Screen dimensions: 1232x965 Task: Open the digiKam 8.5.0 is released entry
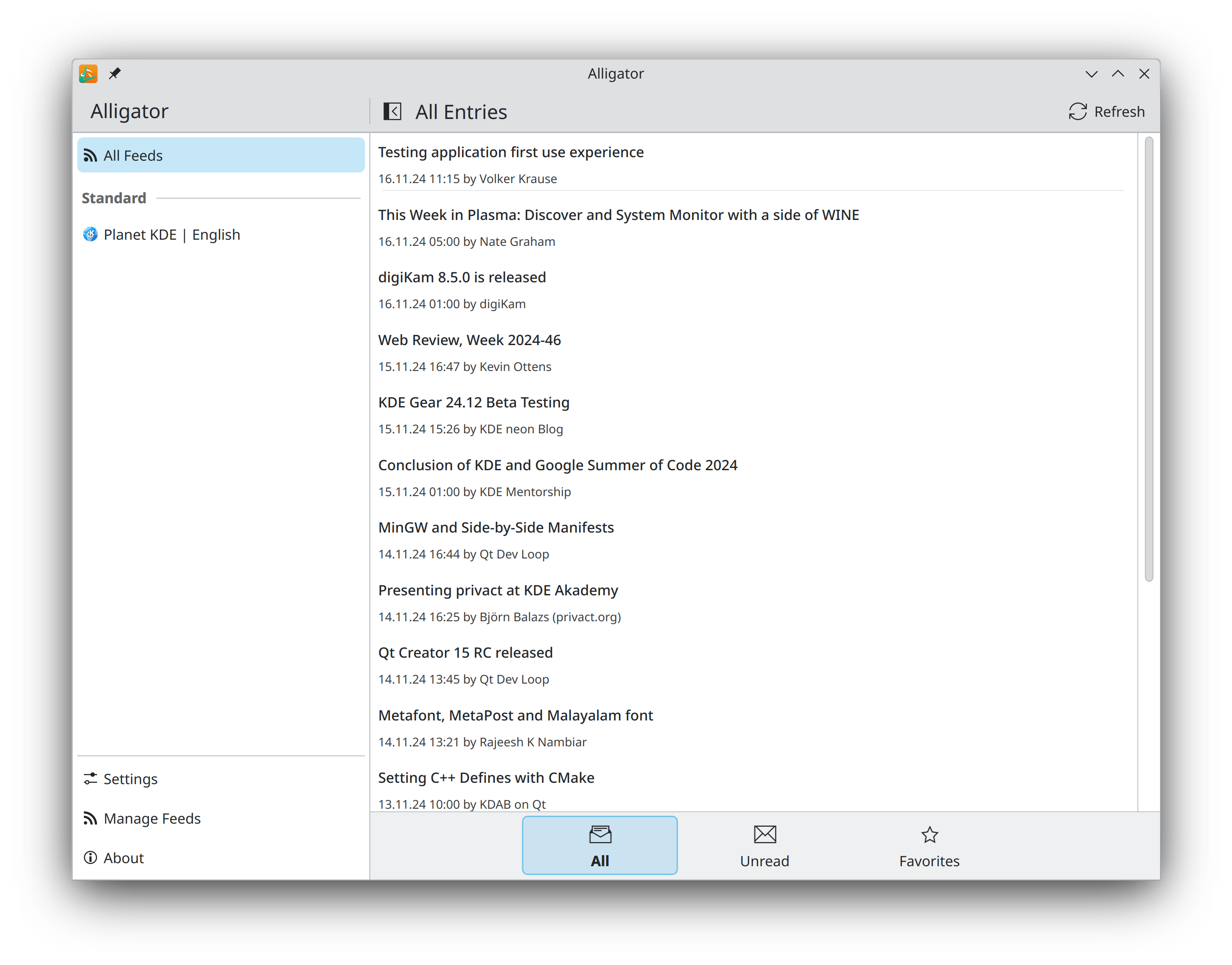tap(462, 277)
